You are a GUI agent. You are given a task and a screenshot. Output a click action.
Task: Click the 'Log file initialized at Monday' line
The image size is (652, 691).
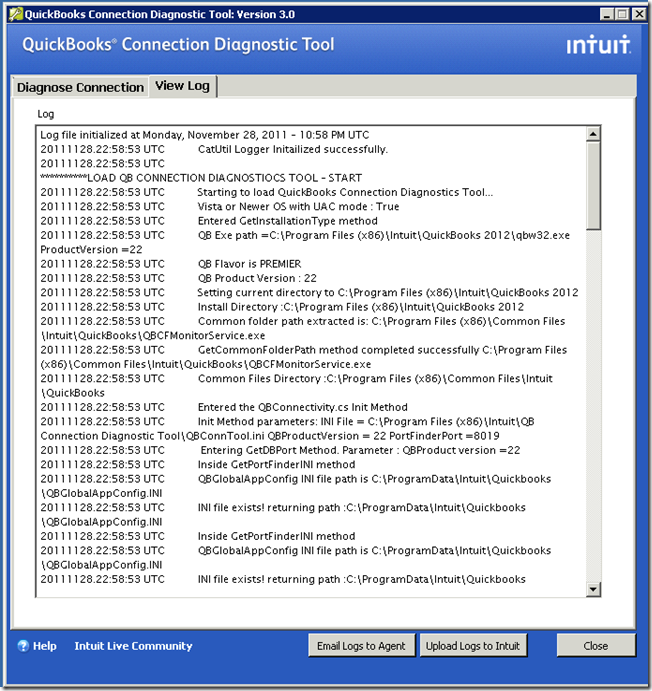[x=205, y=135]
